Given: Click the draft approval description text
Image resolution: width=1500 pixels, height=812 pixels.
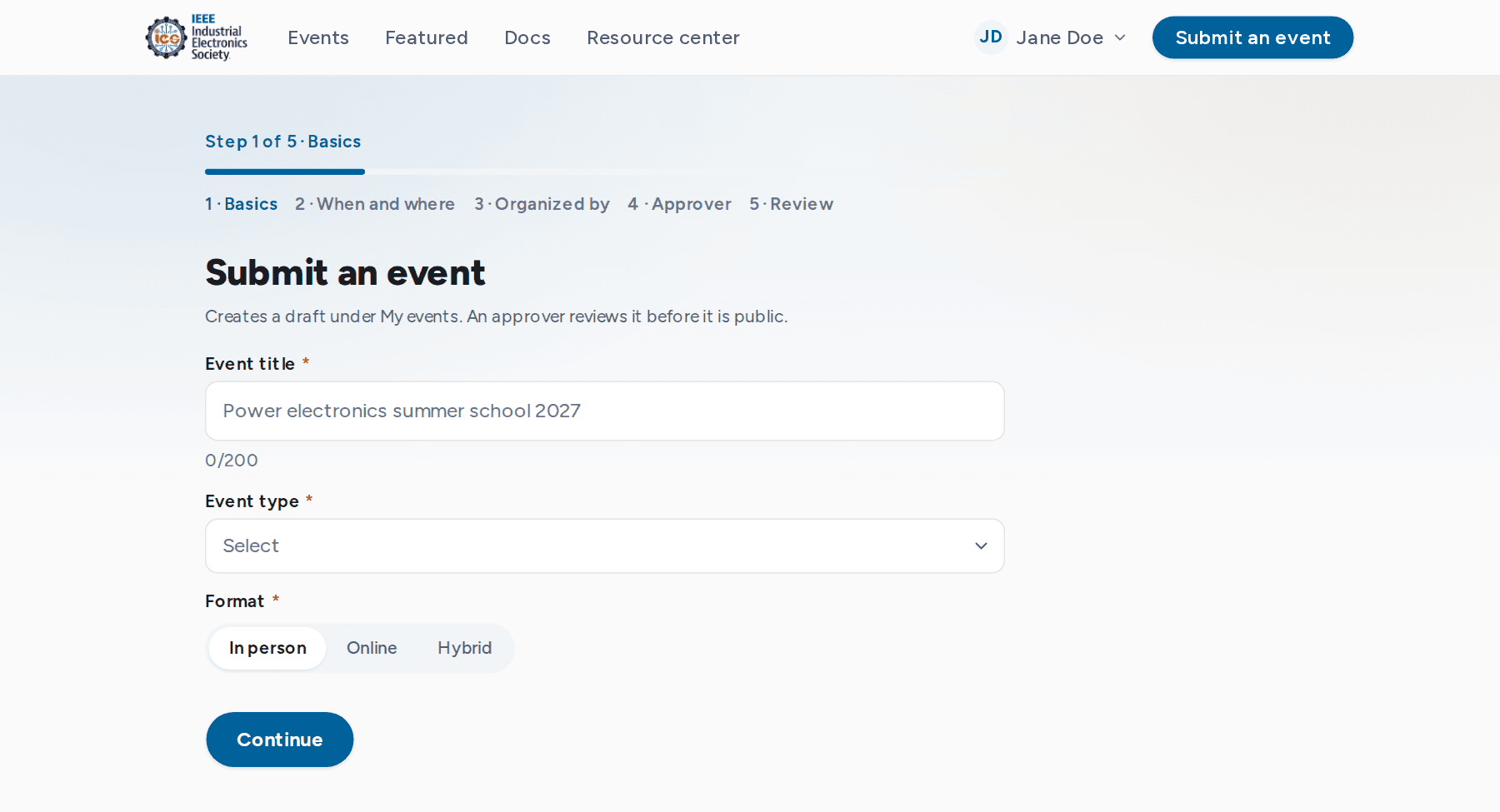Looking at the screenshot, I should pyautogui.click(x=497, y=316).
